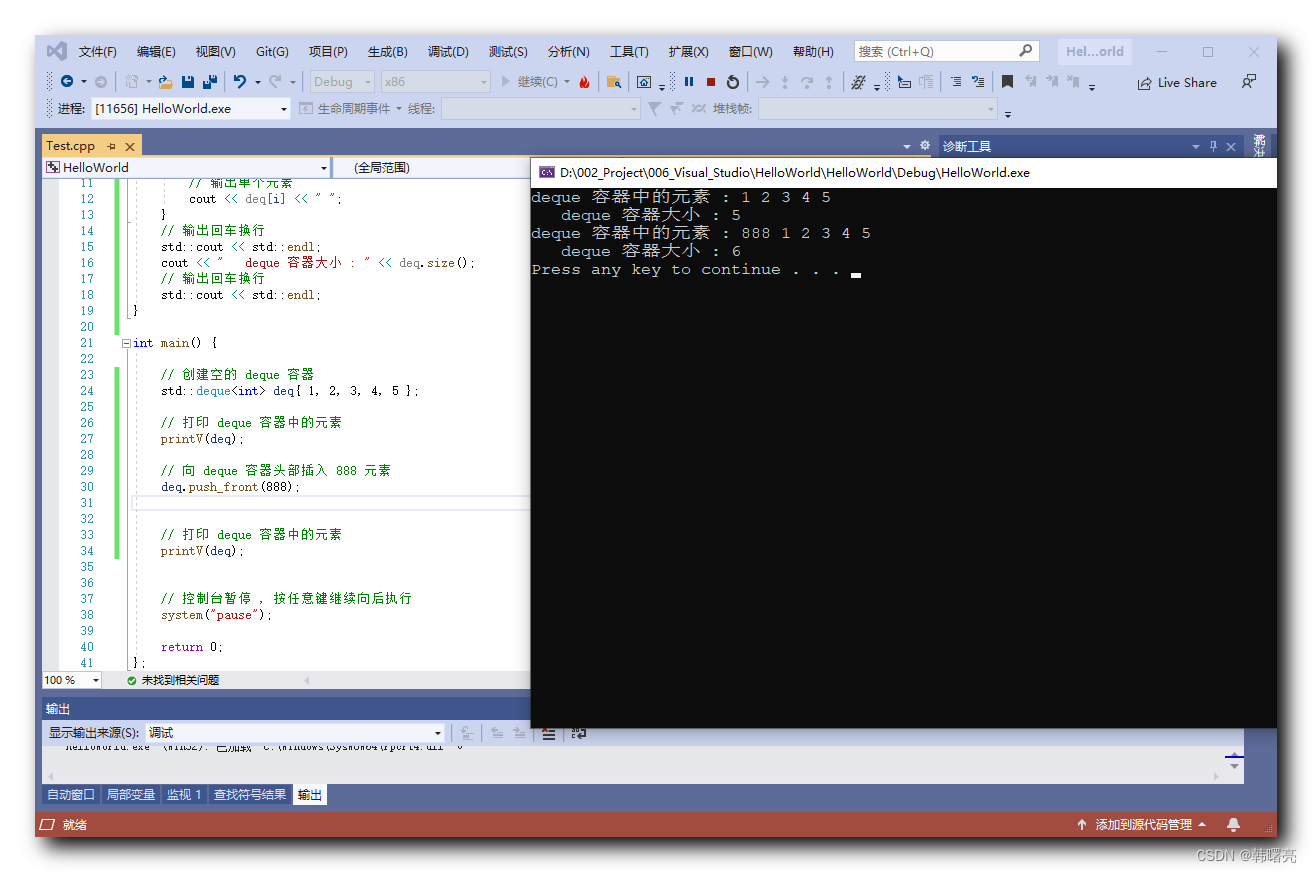Open the HelloWorld project scope dropdown
The width and height of the screenshot is (1312, 872).
(x=323, y=168)
